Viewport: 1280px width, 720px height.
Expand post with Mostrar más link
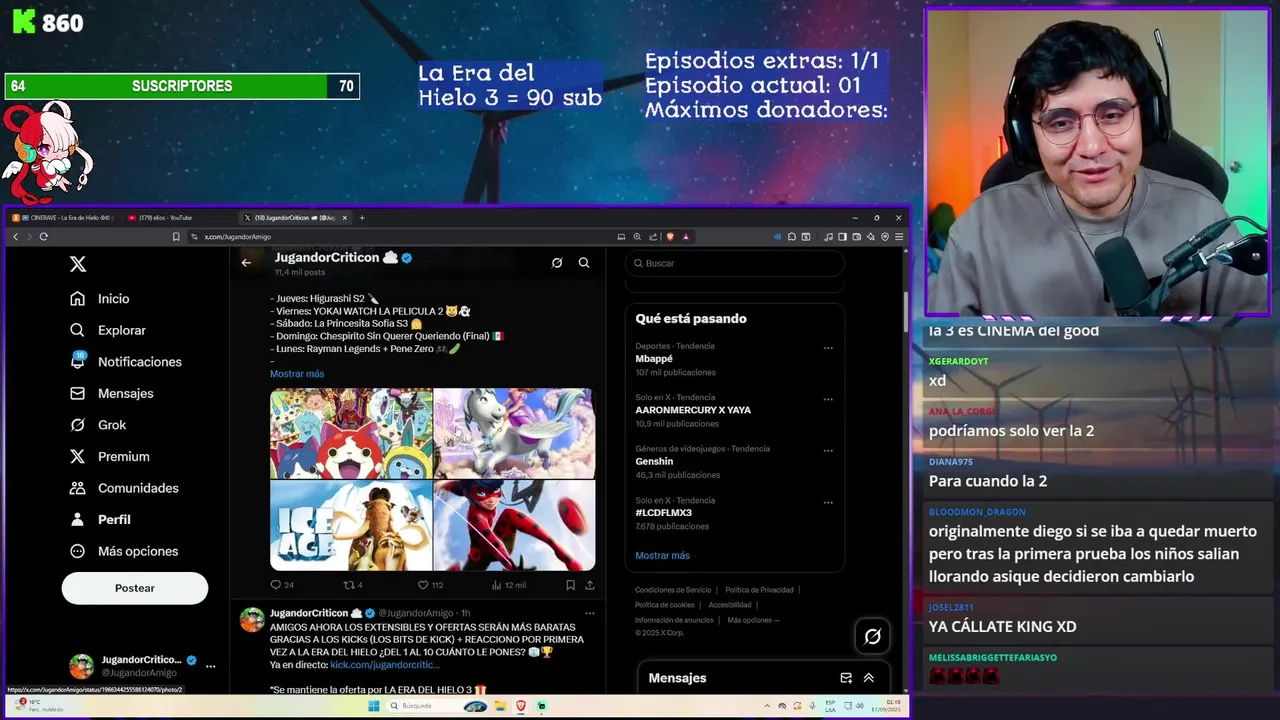(297, 374)
